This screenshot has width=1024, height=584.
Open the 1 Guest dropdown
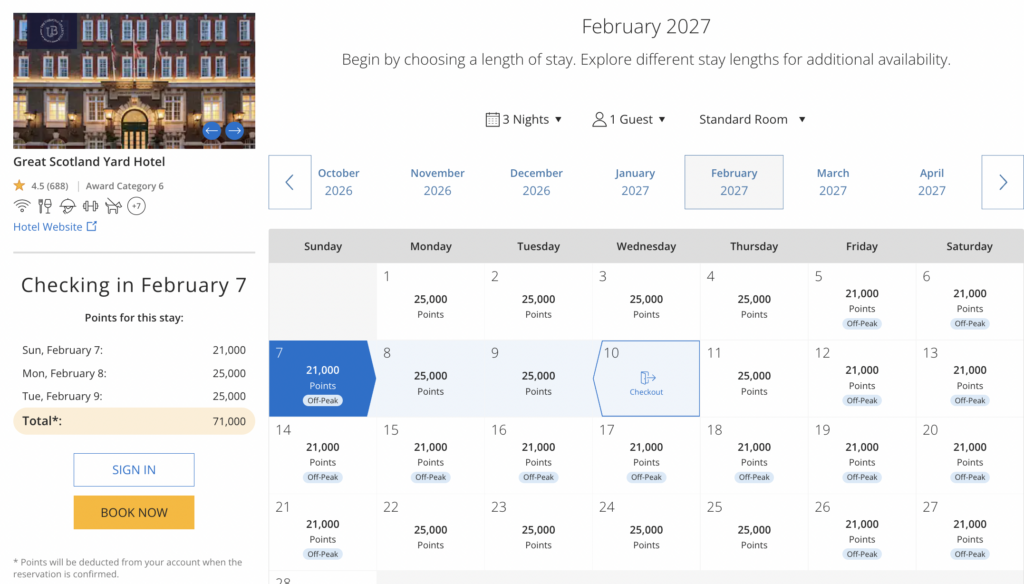pyautogui.click(x=629, y=119)
